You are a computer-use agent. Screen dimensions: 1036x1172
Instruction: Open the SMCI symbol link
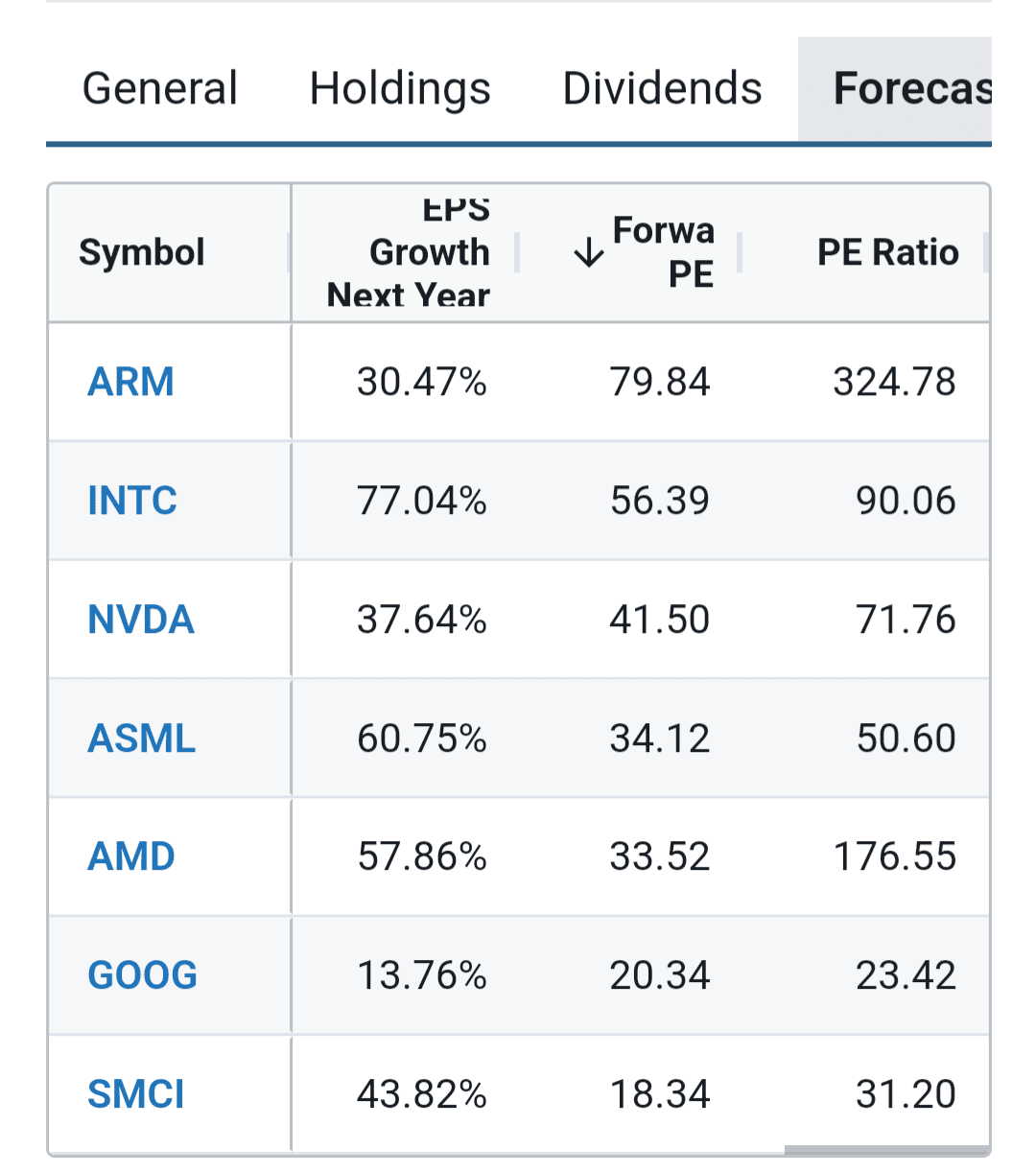136,1094
